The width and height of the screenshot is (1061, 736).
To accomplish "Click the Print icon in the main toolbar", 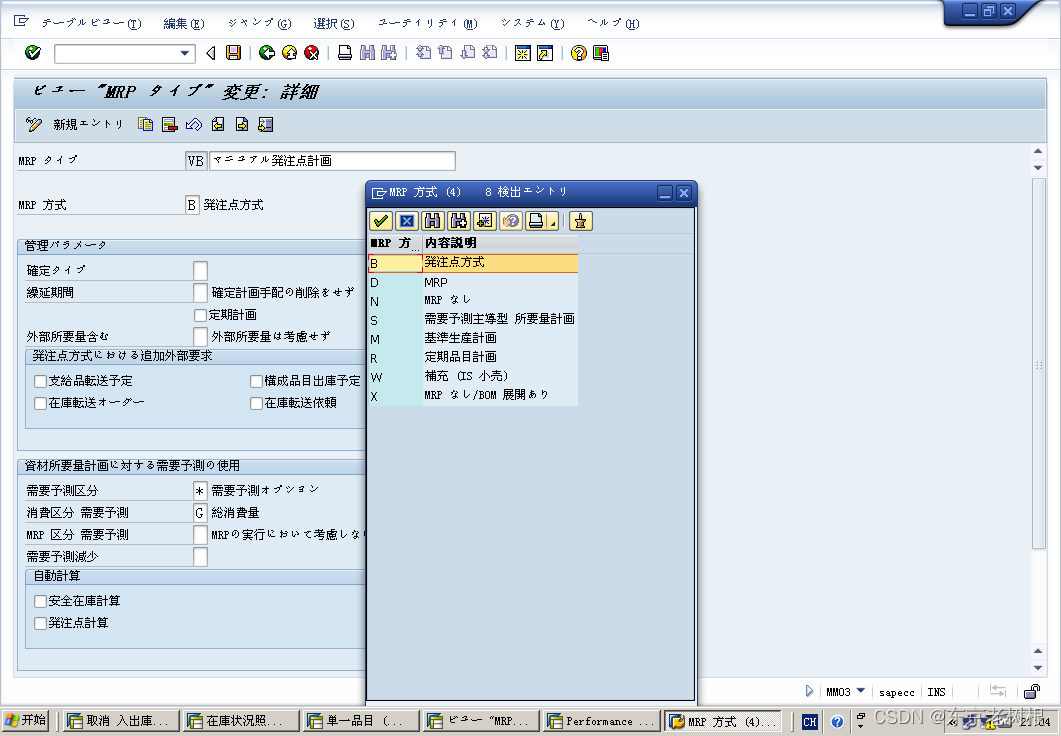I will [345, 53].
